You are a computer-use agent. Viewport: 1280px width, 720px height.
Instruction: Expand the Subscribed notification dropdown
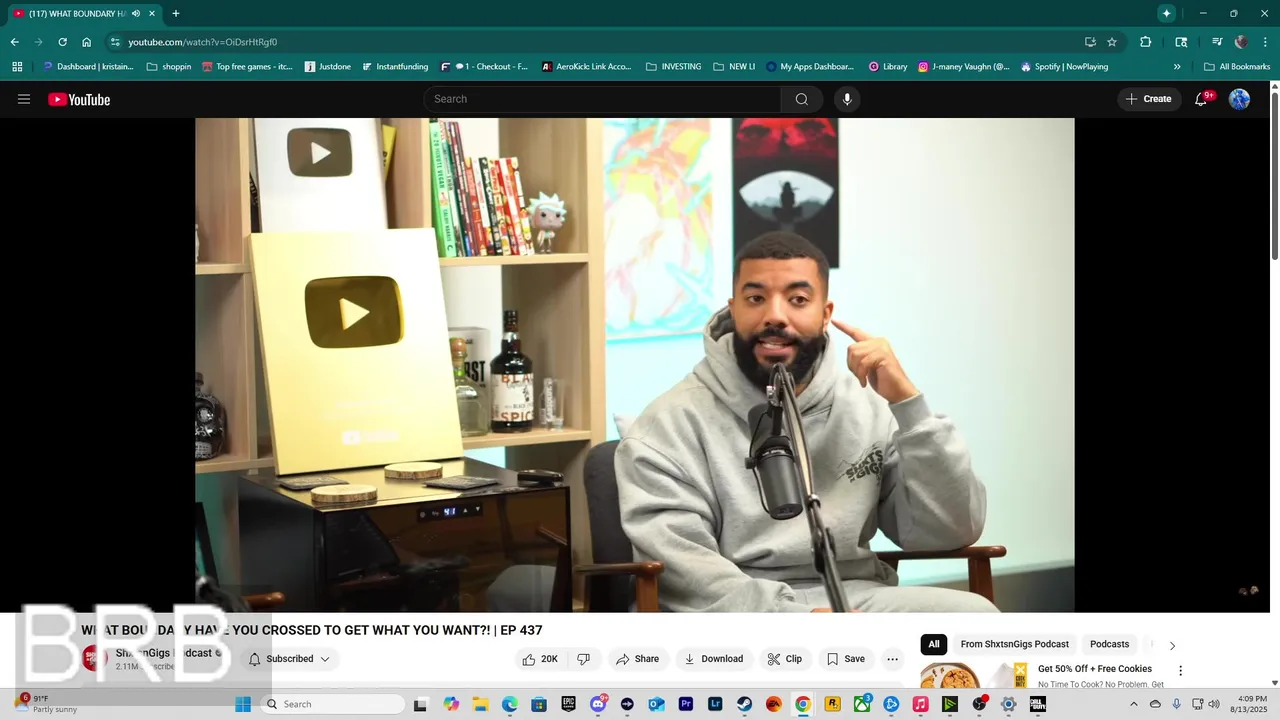pos(289,659)
